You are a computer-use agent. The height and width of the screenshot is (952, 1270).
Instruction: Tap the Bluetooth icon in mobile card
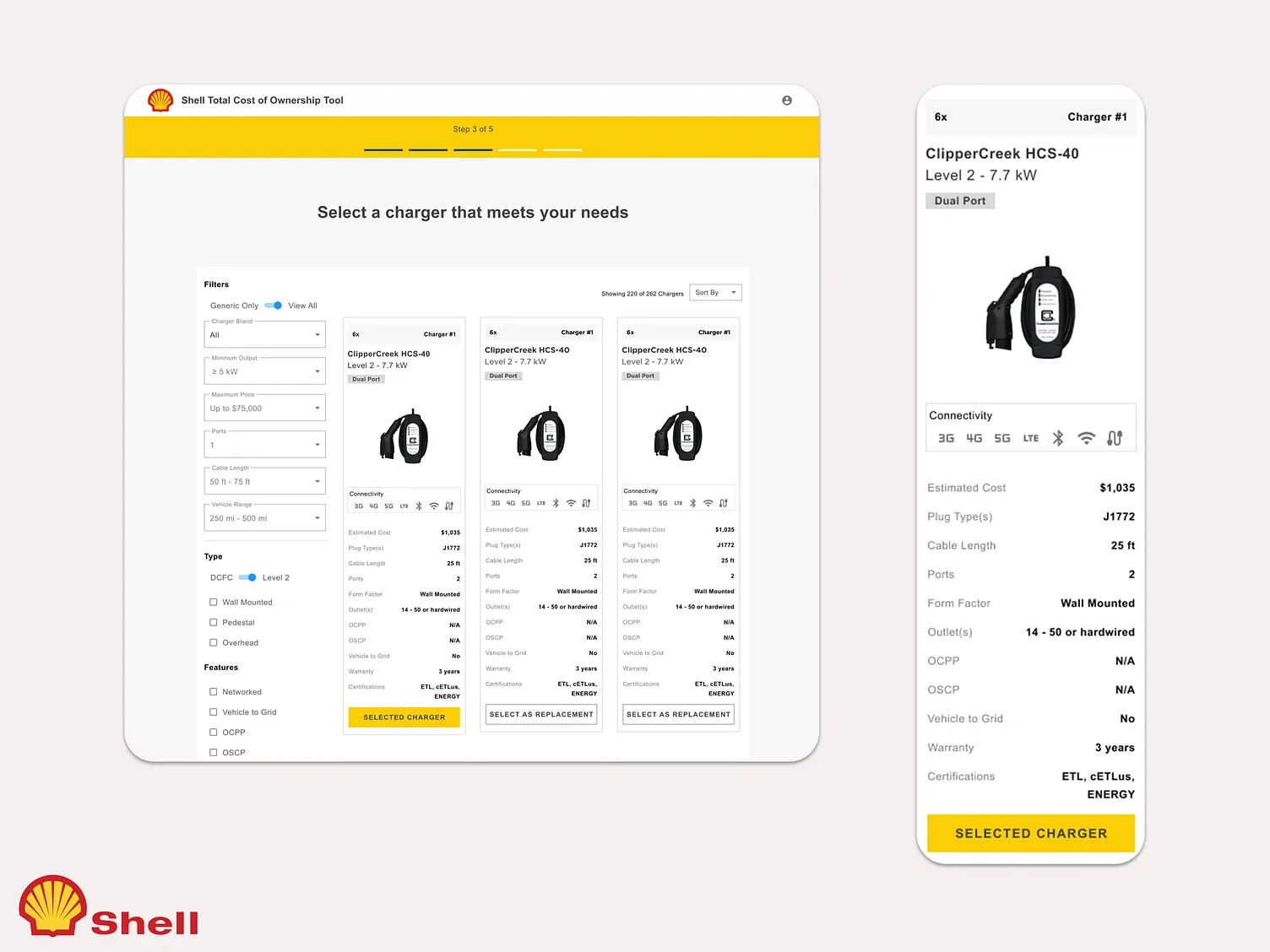coord(1058,438)
